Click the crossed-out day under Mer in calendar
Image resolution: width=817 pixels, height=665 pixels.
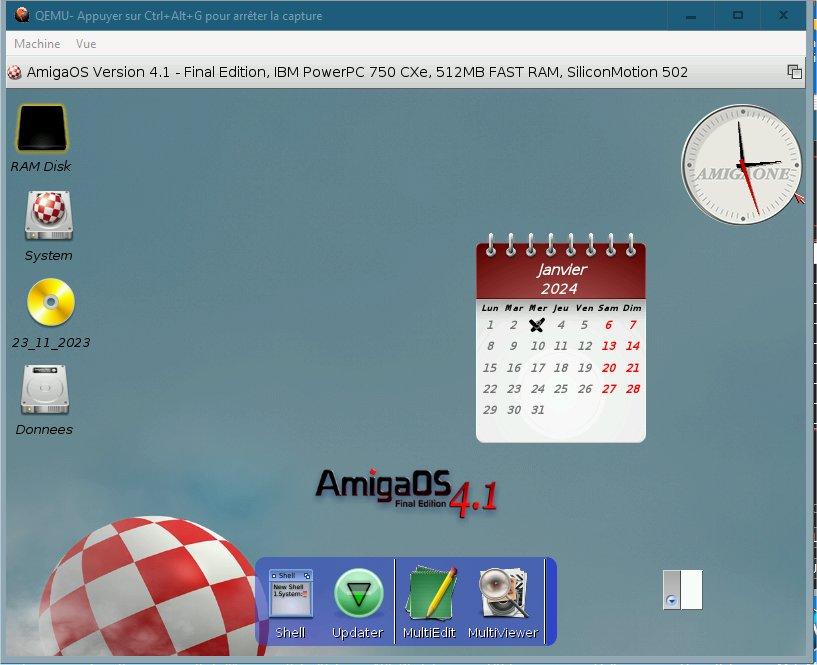coord(537,325)
